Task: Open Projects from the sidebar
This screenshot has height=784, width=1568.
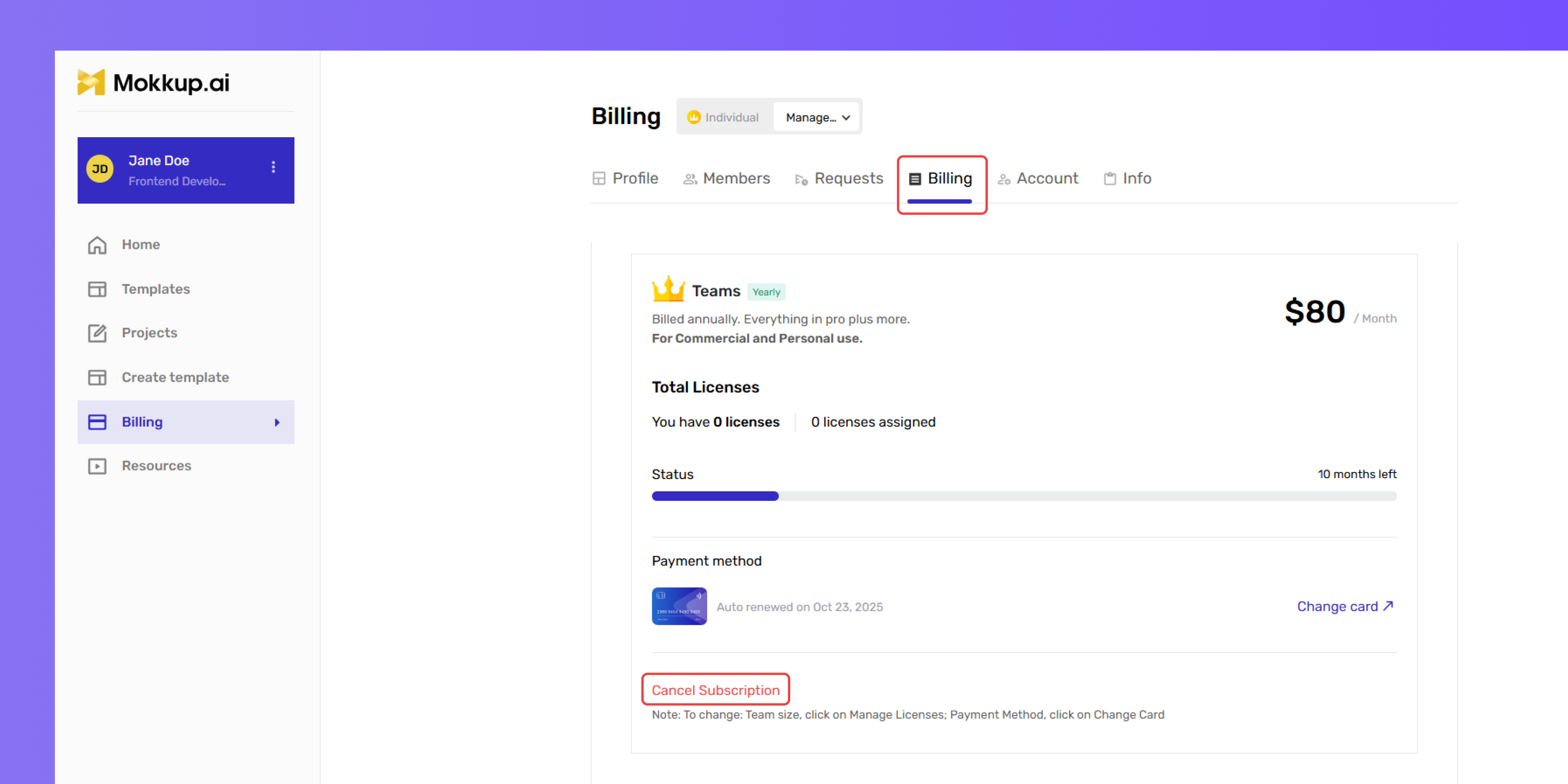Action: [186, 333]
